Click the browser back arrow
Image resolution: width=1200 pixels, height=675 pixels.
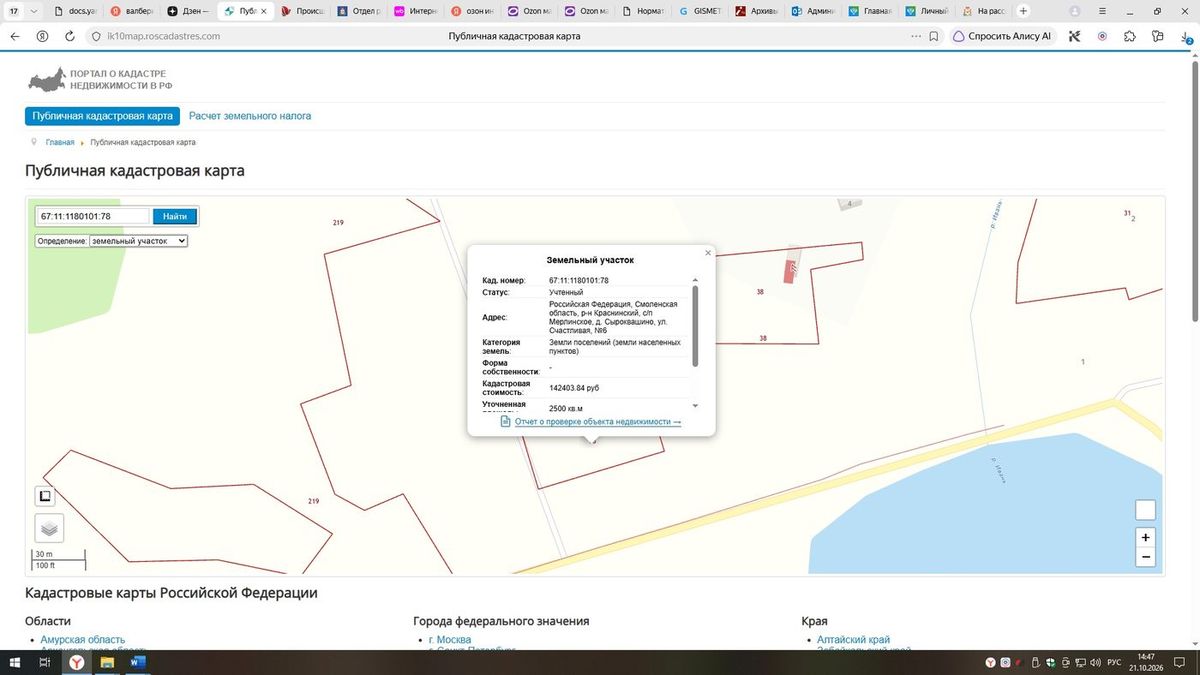point(15,36)
